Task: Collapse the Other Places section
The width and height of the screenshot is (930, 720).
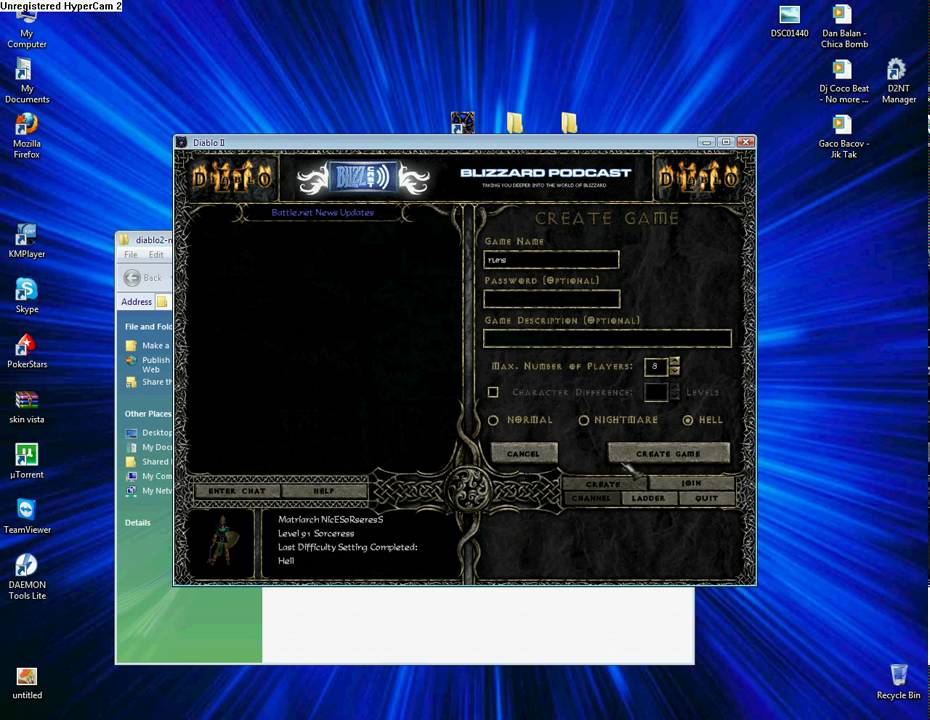Action: click(148, 413)
